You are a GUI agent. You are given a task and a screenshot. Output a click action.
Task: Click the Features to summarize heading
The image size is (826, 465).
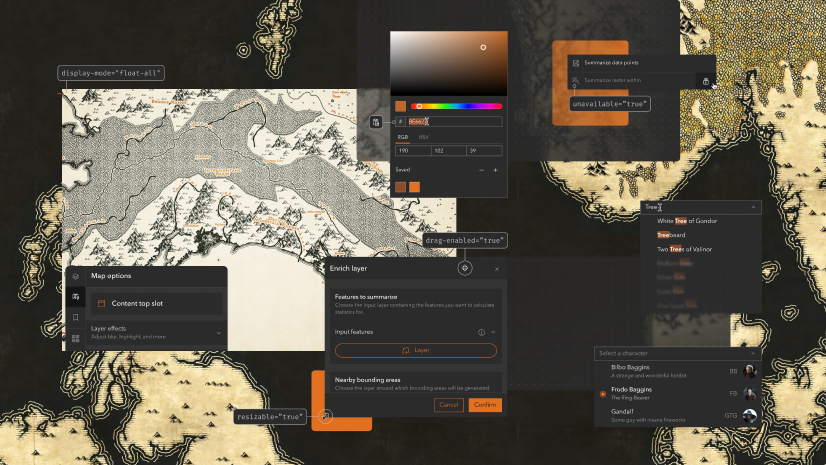coord(366,297)
